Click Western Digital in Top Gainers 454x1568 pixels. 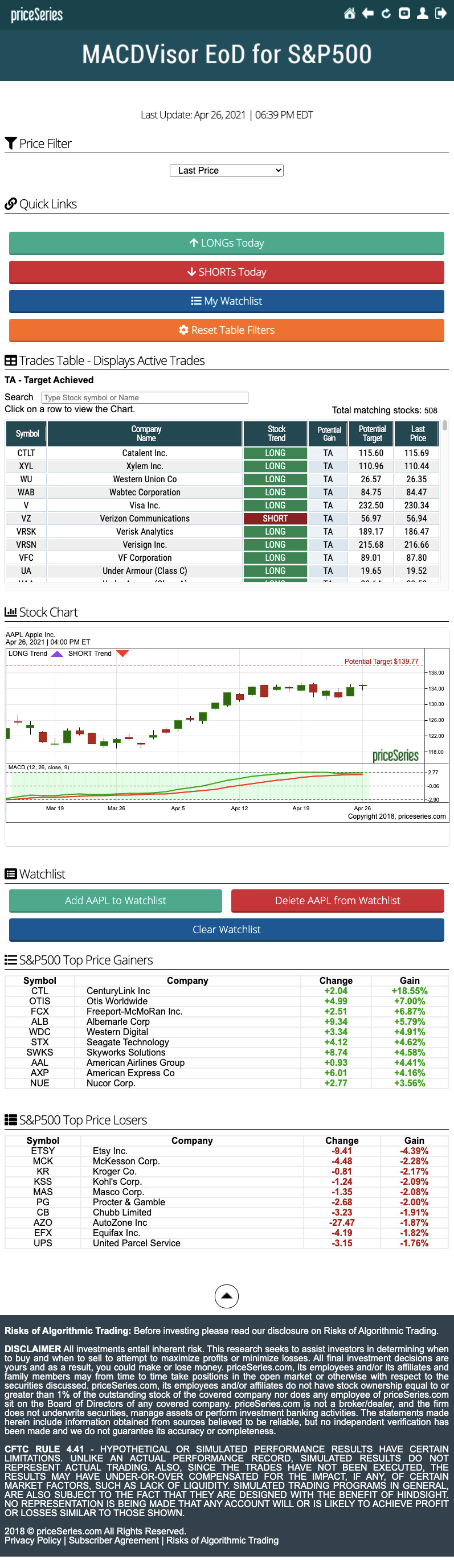point(117,1032)
